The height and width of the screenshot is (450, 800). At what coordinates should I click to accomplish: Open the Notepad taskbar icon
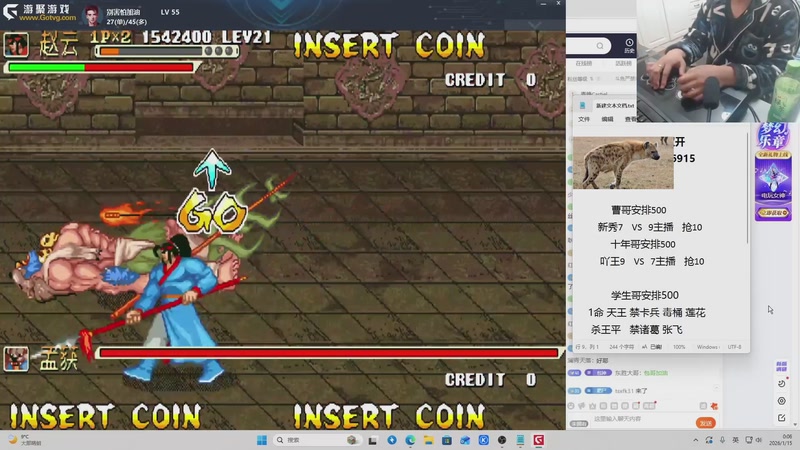coord(520,440)
